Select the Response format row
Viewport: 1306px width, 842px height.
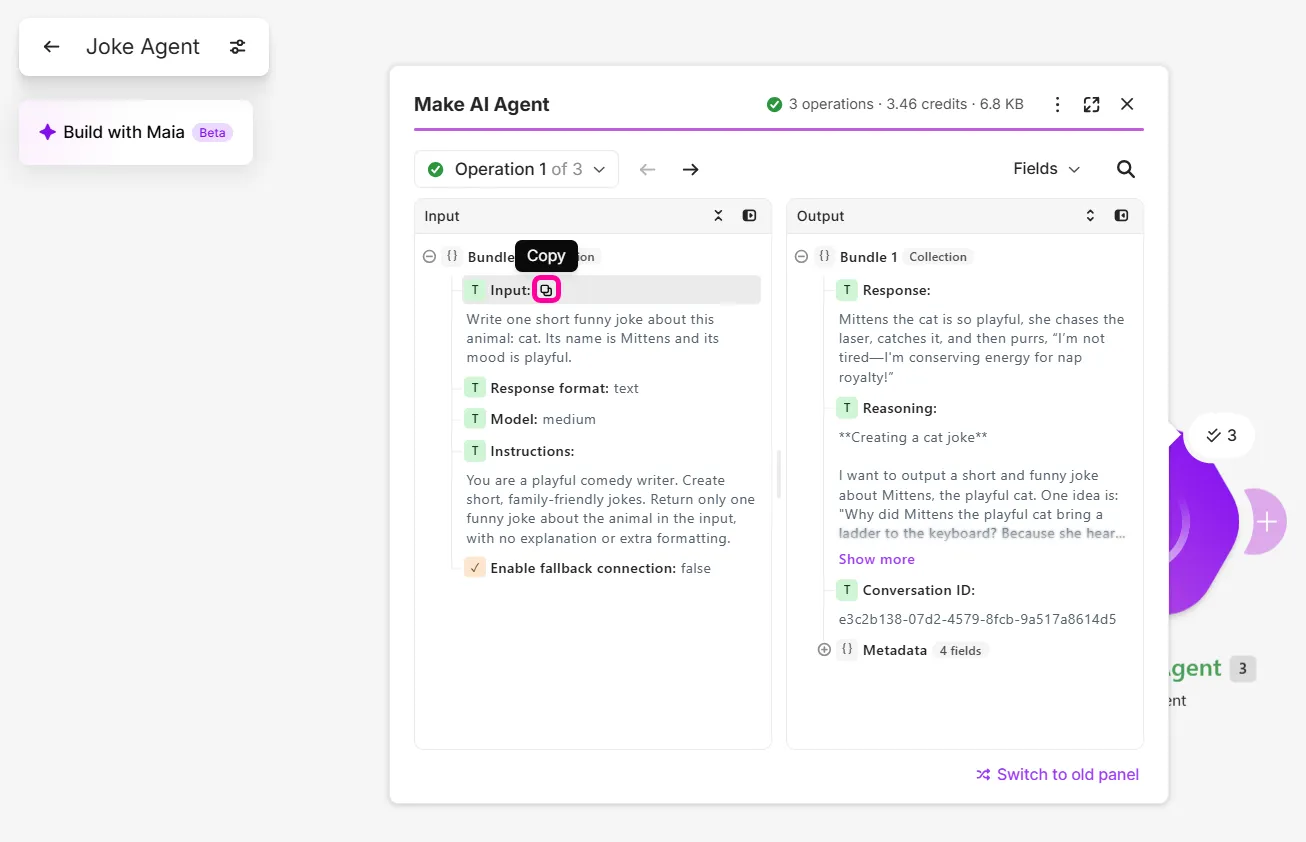(551, 388)
